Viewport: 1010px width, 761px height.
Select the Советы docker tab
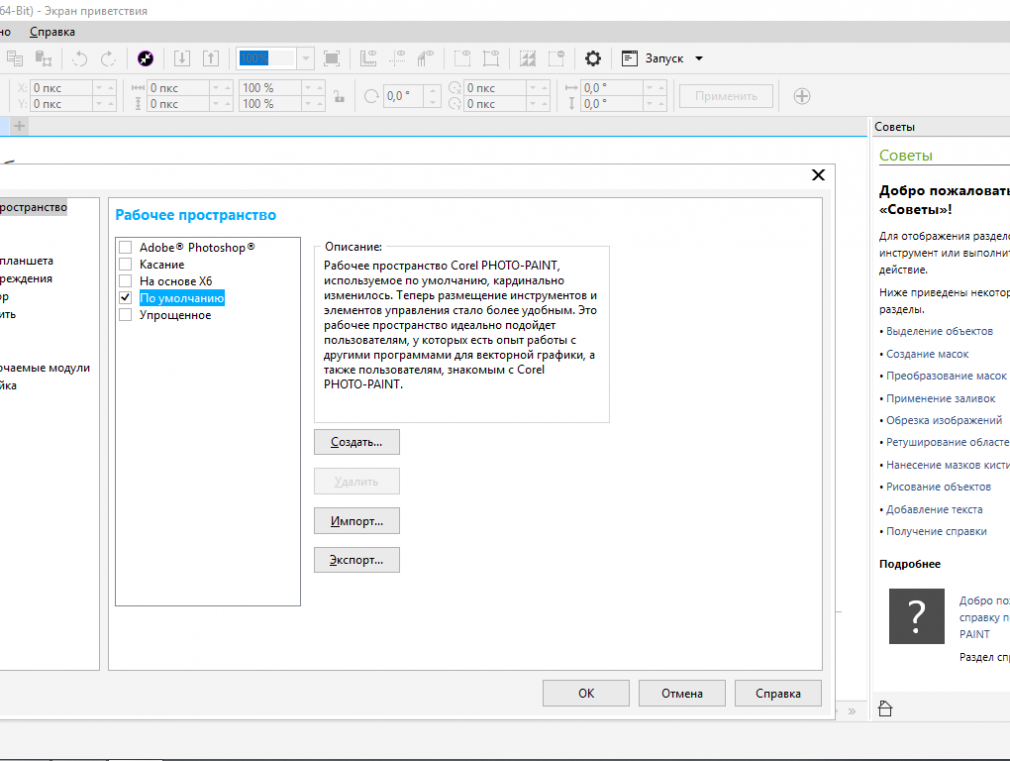[x=894, y=127]
